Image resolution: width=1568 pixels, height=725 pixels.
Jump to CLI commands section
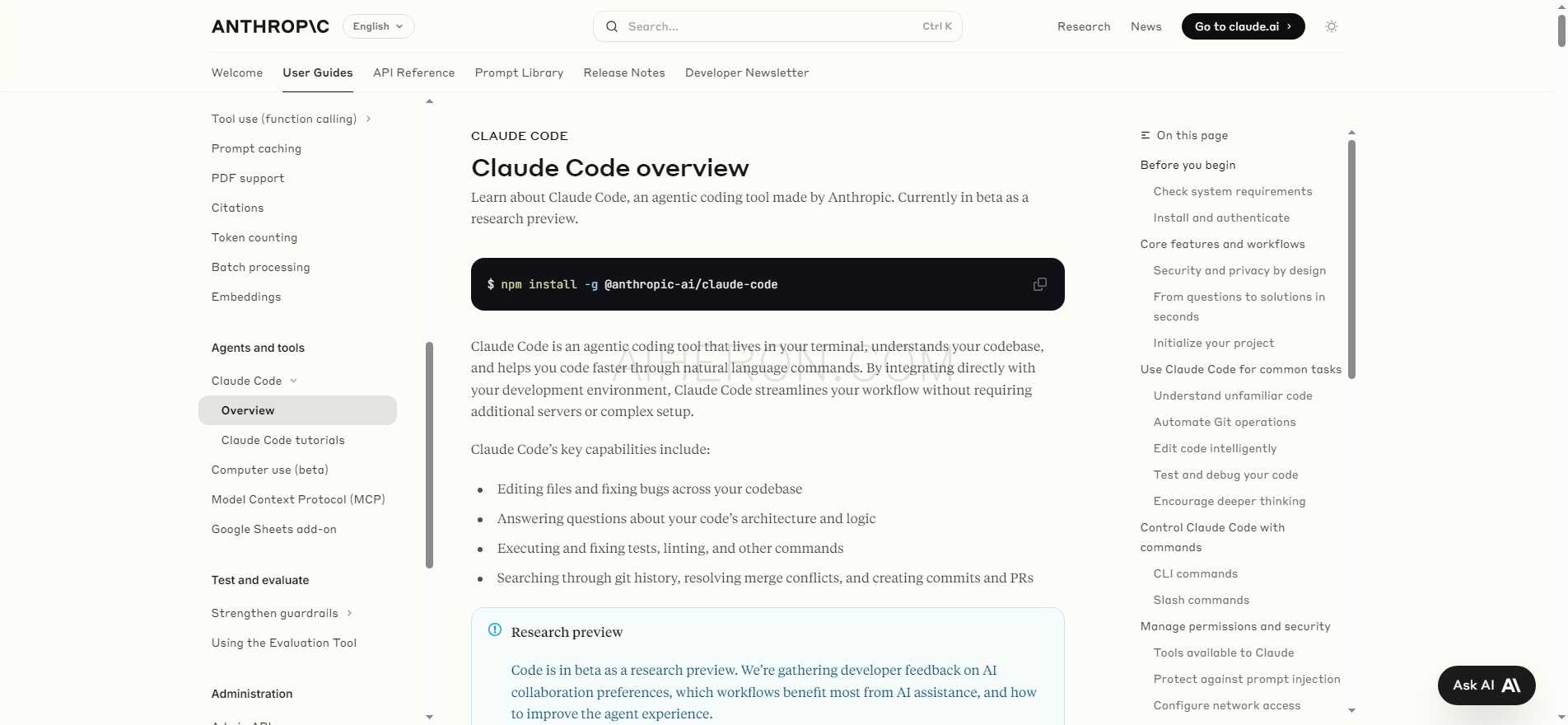(1196, 573)
